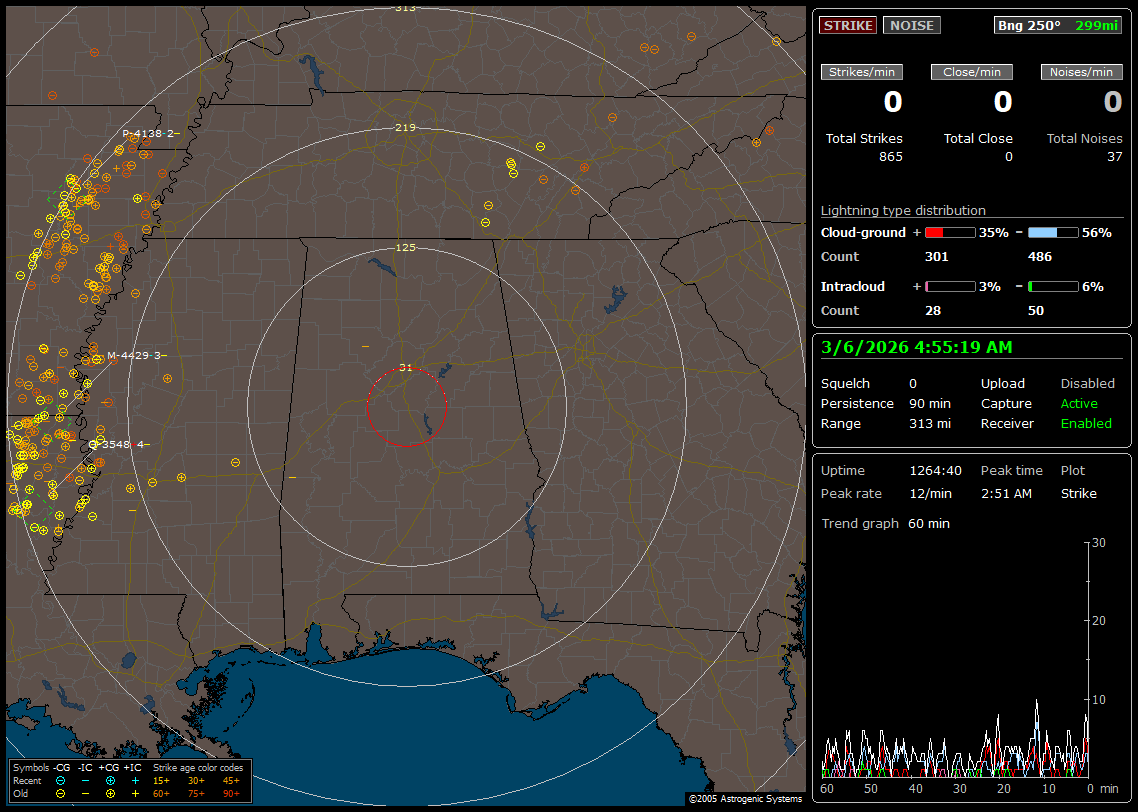Toggle the Receiver Enabled status
1138x812 pixels.
1086,423
